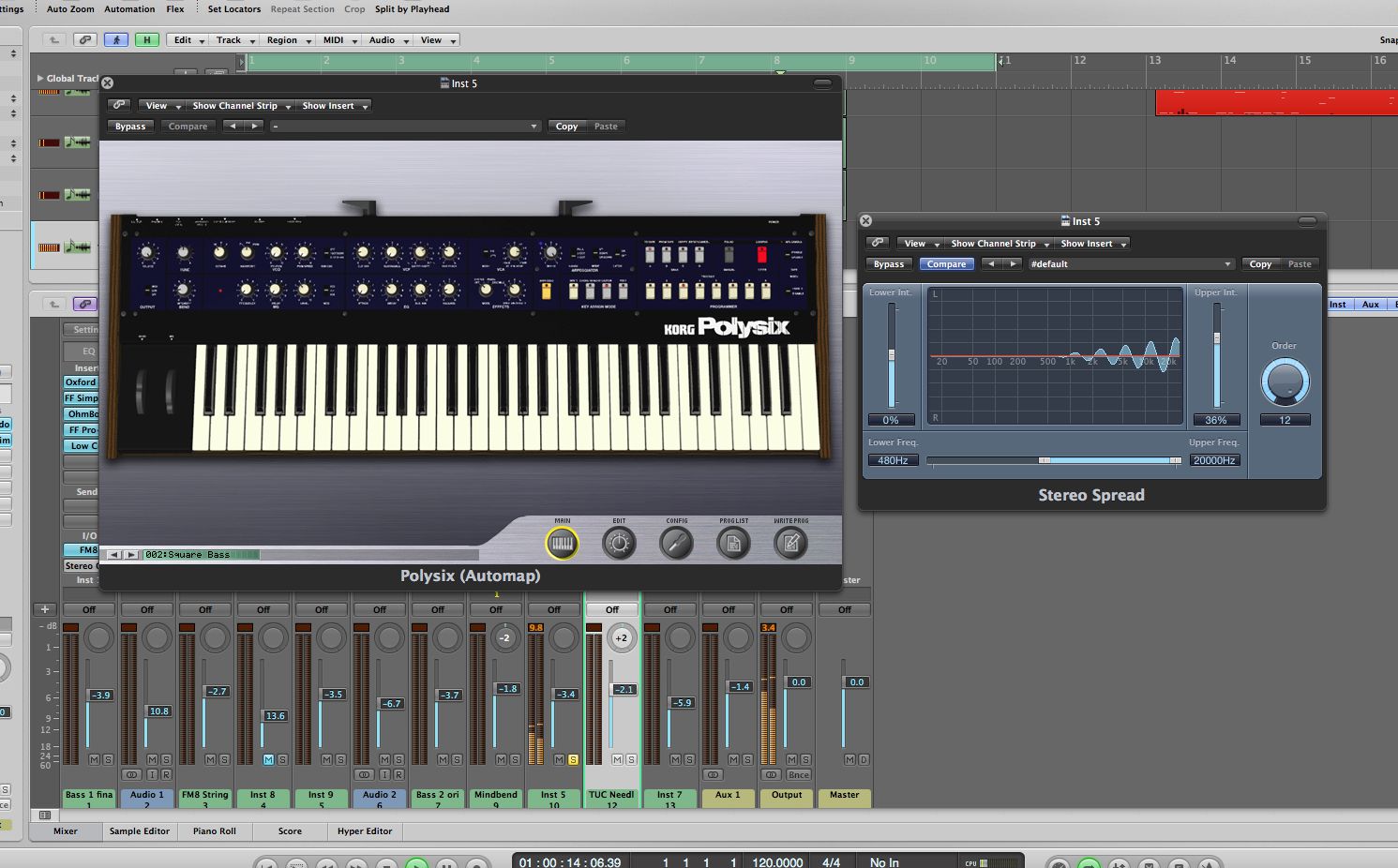The image size is (1398, 868).
Task: Go to next setting in Stereo Spread
Action: [1013, 264]
